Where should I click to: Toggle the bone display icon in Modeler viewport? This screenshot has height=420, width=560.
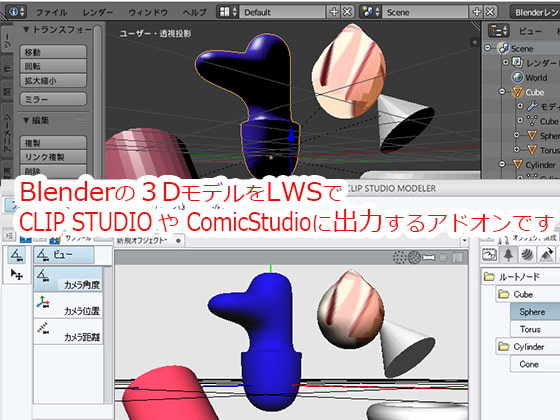[x=428, y=257]
